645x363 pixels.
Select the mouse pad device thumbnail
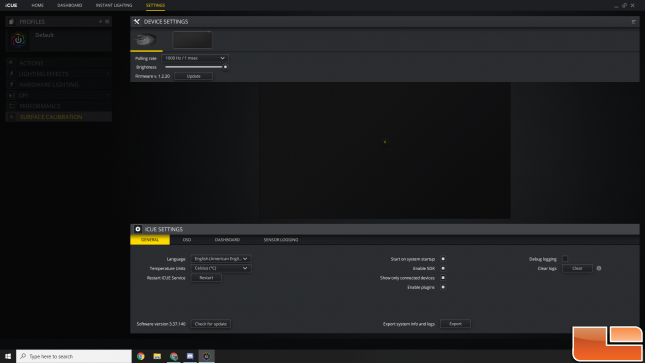click(192, 40)
